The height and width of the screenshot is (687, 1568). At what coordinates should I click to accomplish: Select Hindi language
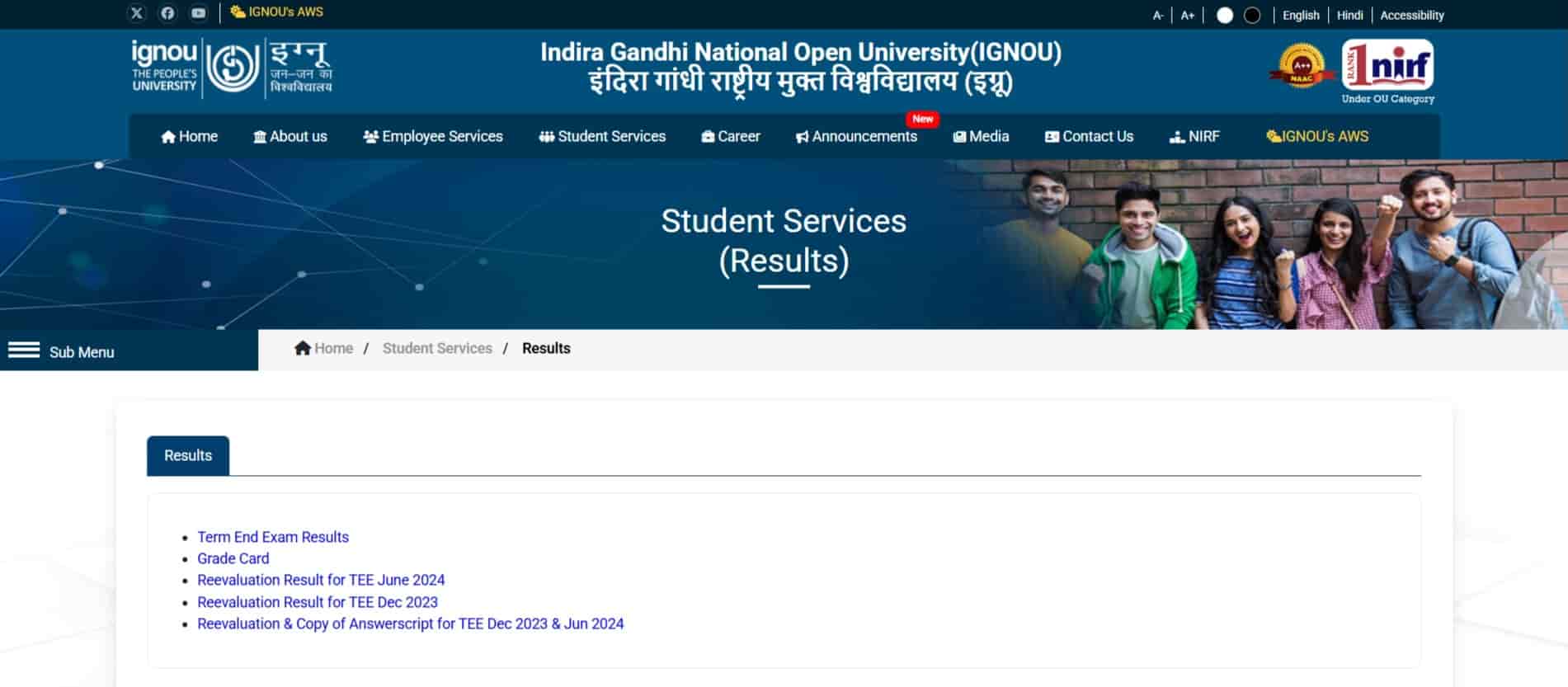point(1349,15)
